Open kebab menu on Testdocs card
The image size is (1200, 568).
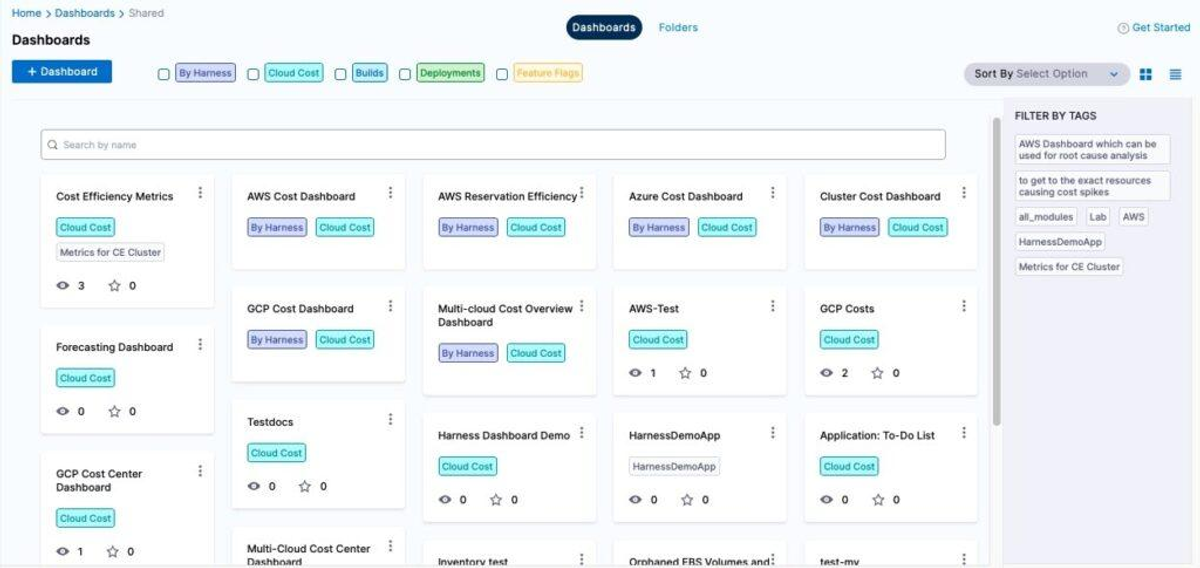(x=390, y=419)
